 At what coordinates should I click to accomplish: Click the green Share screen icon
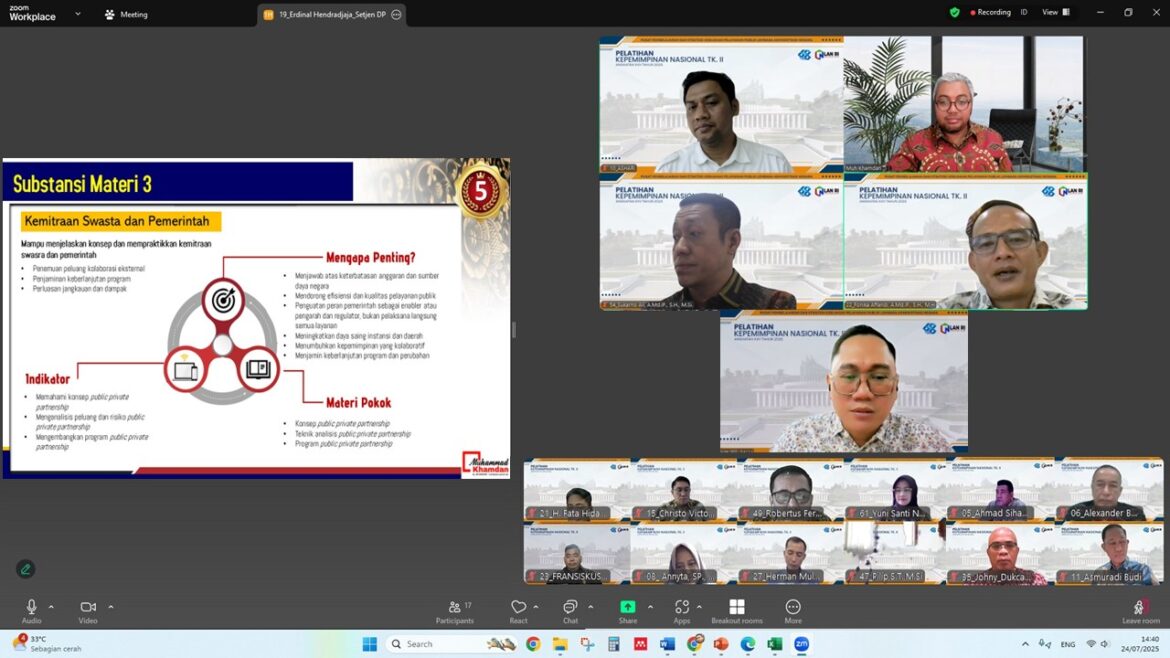click(628, 607)
